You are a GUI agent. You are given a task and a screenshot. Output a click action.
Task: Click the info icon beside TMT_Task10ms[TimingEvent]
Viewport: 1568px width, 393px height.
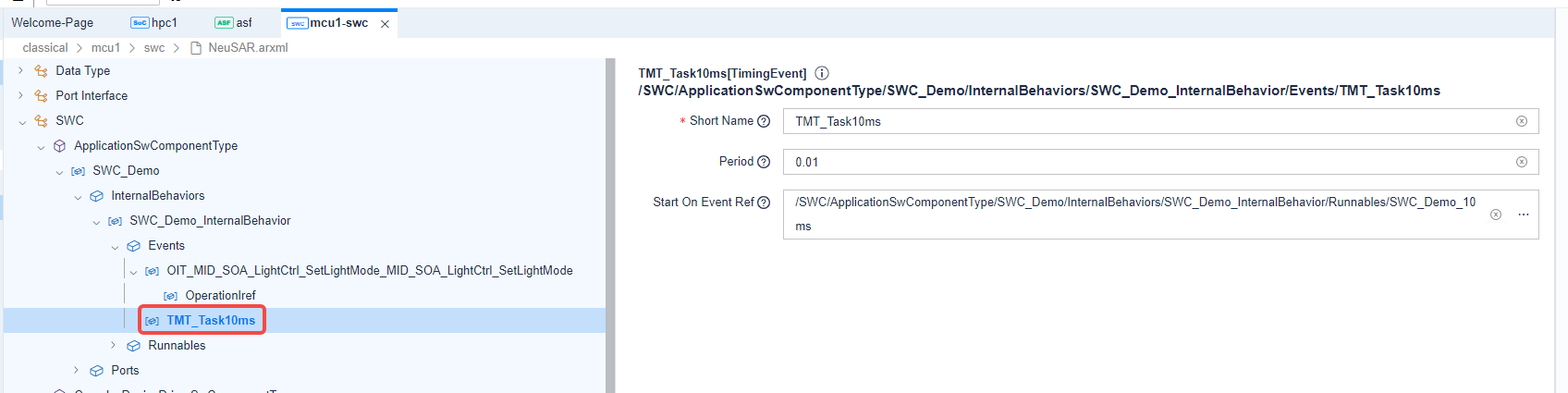pyautogui.click(x=822, y=73)
